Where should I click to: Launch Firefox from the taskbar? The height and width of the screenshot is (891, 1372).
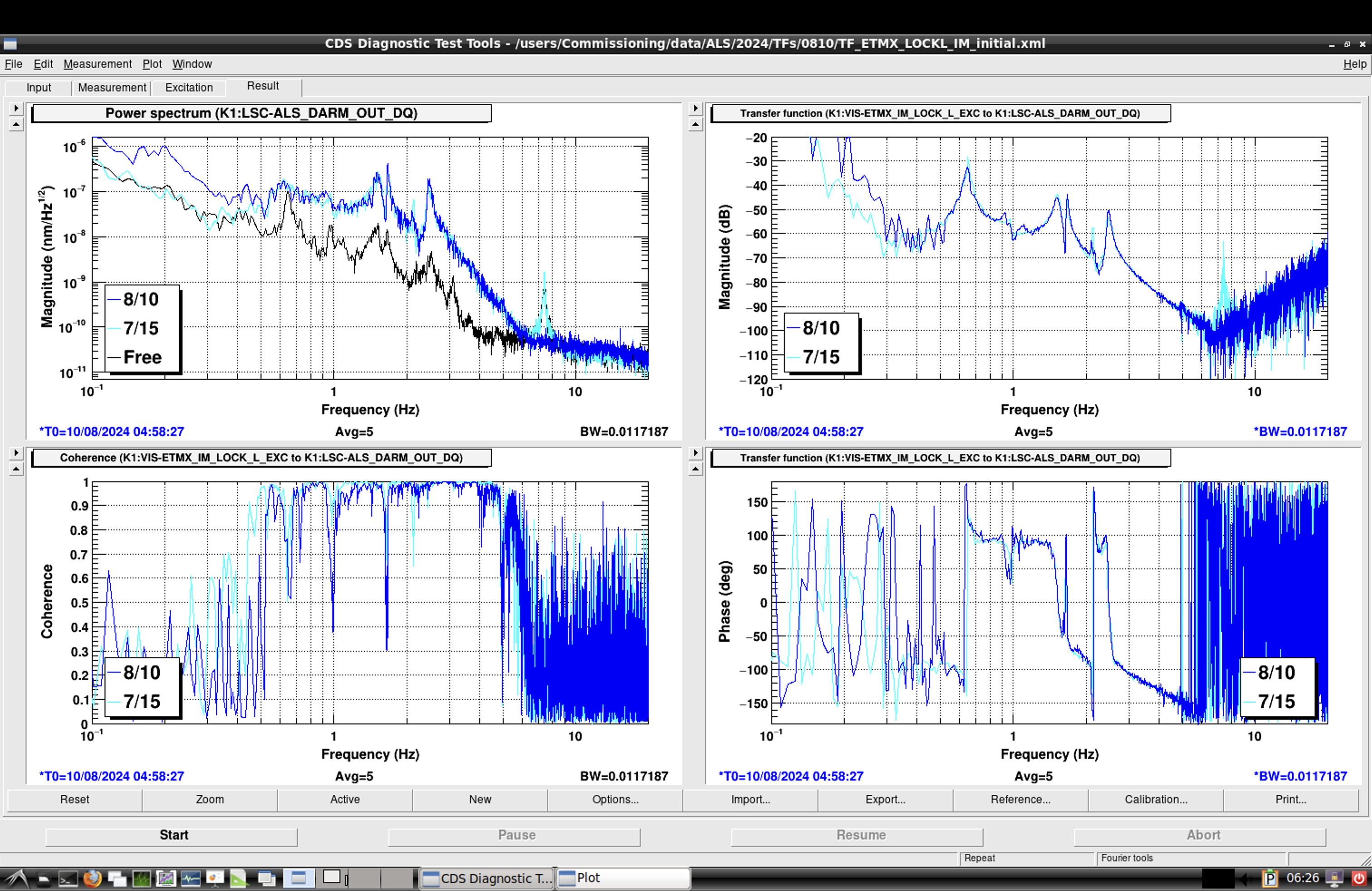pos(92,878)
